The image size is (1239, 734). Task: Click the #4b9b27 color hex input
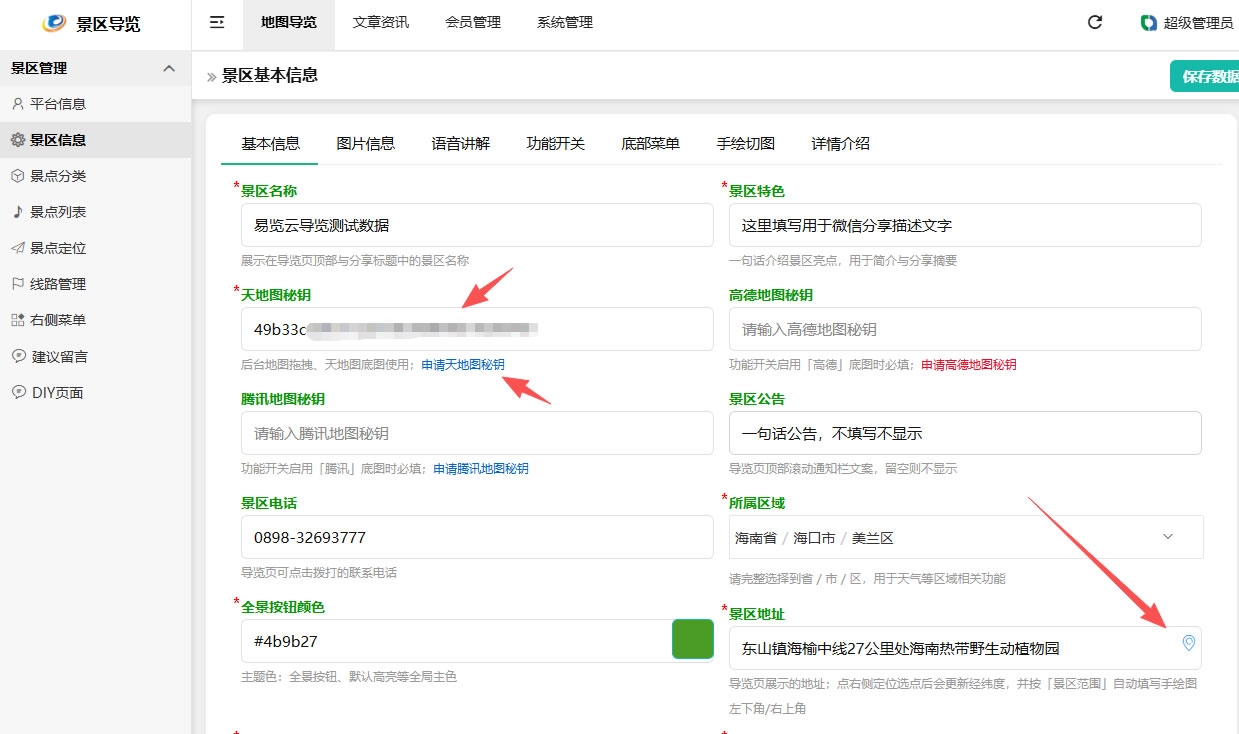[455, 641]
